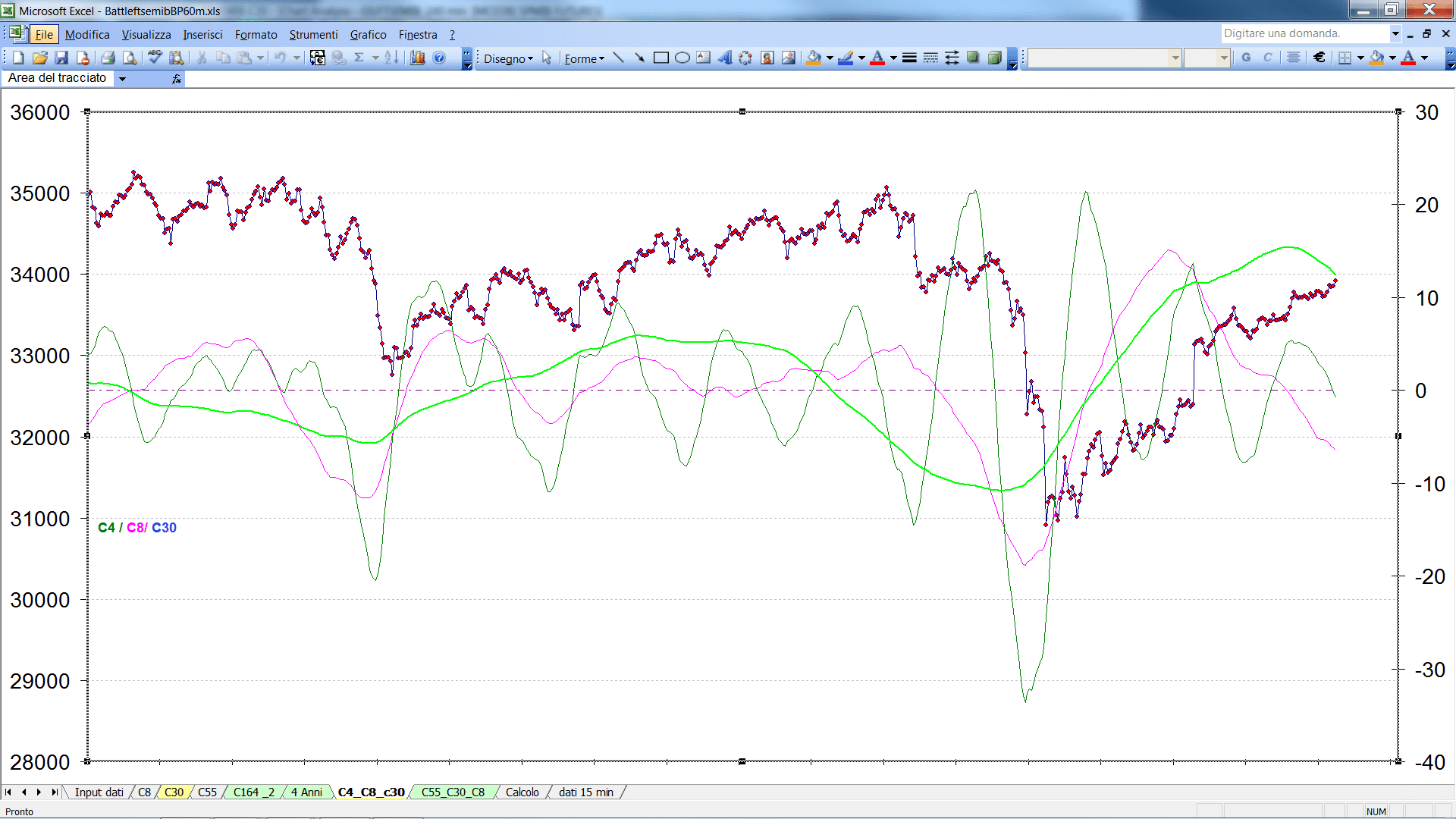Click drawing Line Color brush swatch
The image size is (1456, 819).
point(846,58)
